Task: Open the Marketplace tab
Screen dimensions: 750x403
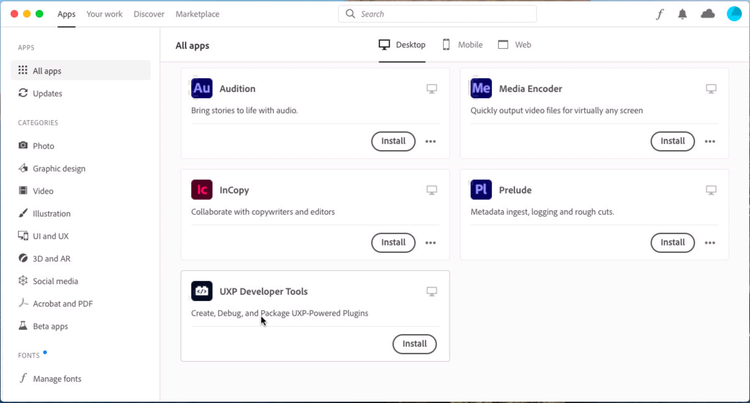Action: click(198, 14)
